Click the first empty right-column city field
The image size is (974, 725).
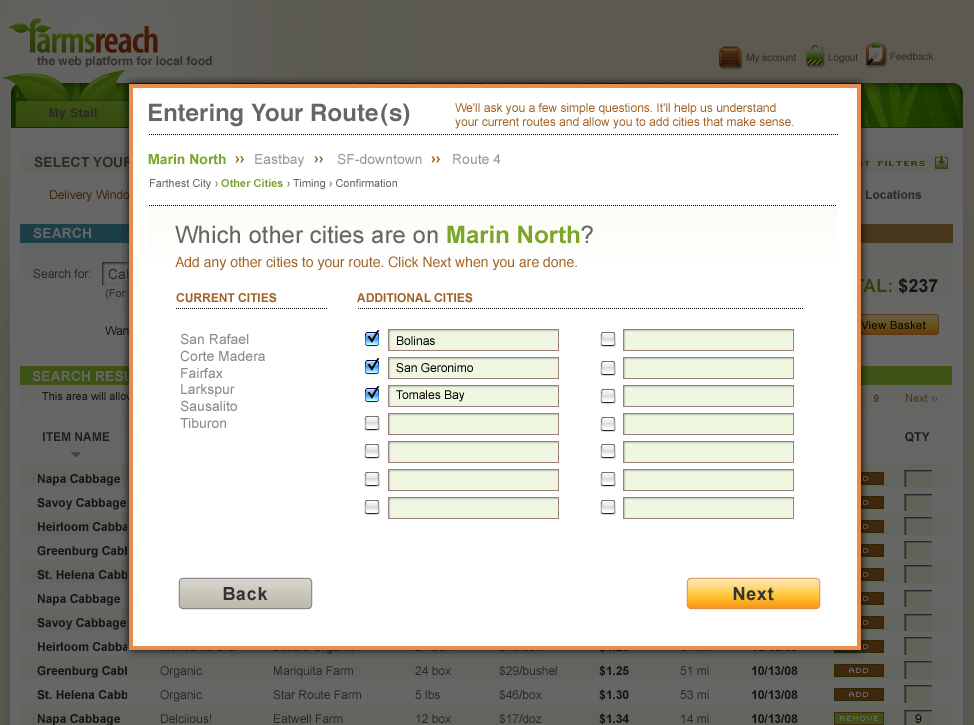(x=708, y=341)
